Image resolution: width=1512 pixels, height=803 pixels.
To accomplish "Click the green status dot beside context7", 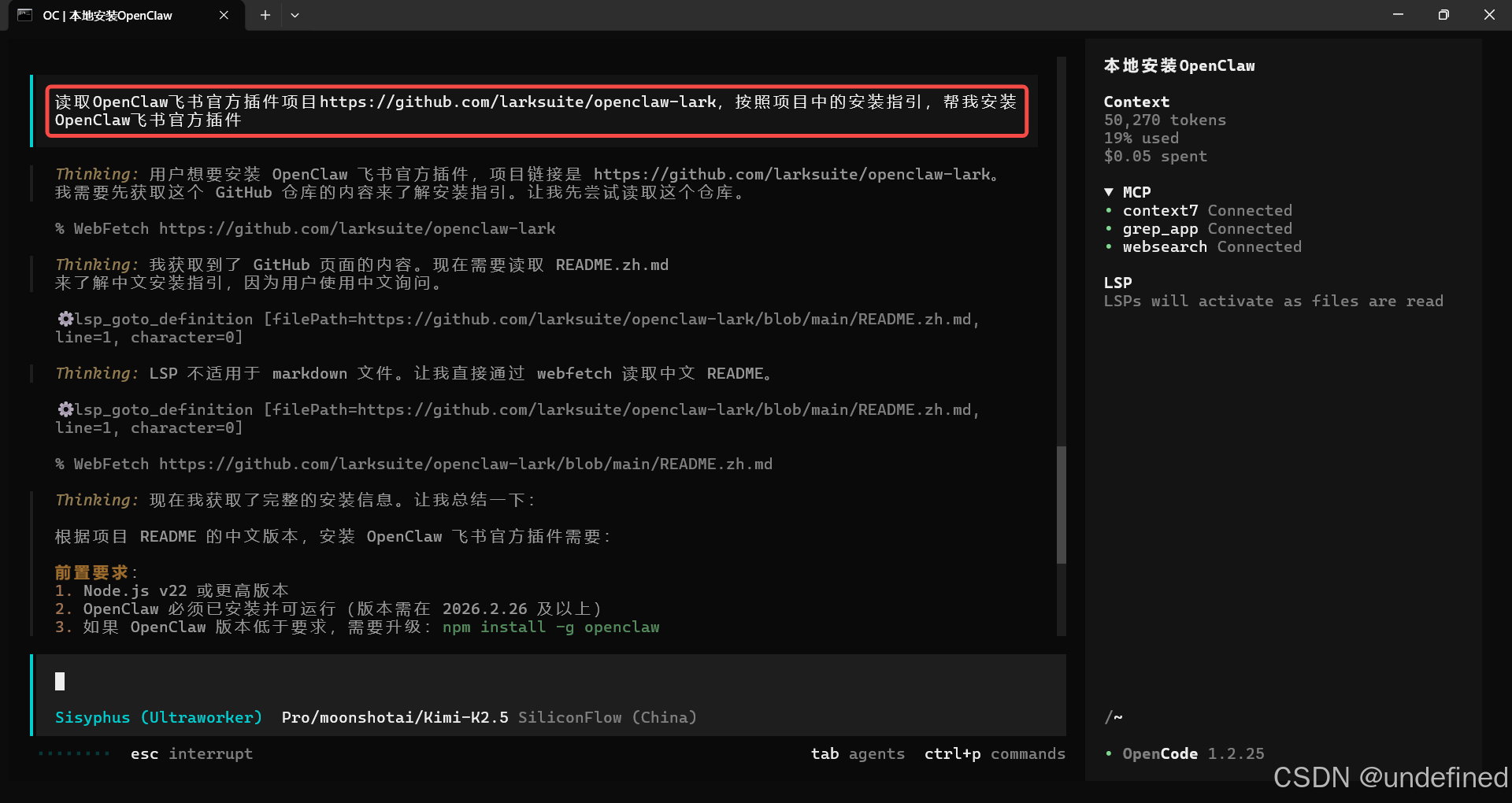I will [x=1109, y=210].
